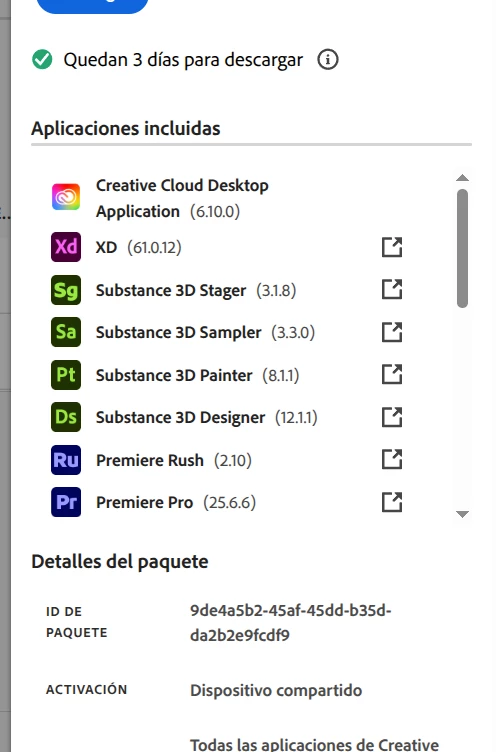Click the Premiere Pro app icon

(66, 502)
